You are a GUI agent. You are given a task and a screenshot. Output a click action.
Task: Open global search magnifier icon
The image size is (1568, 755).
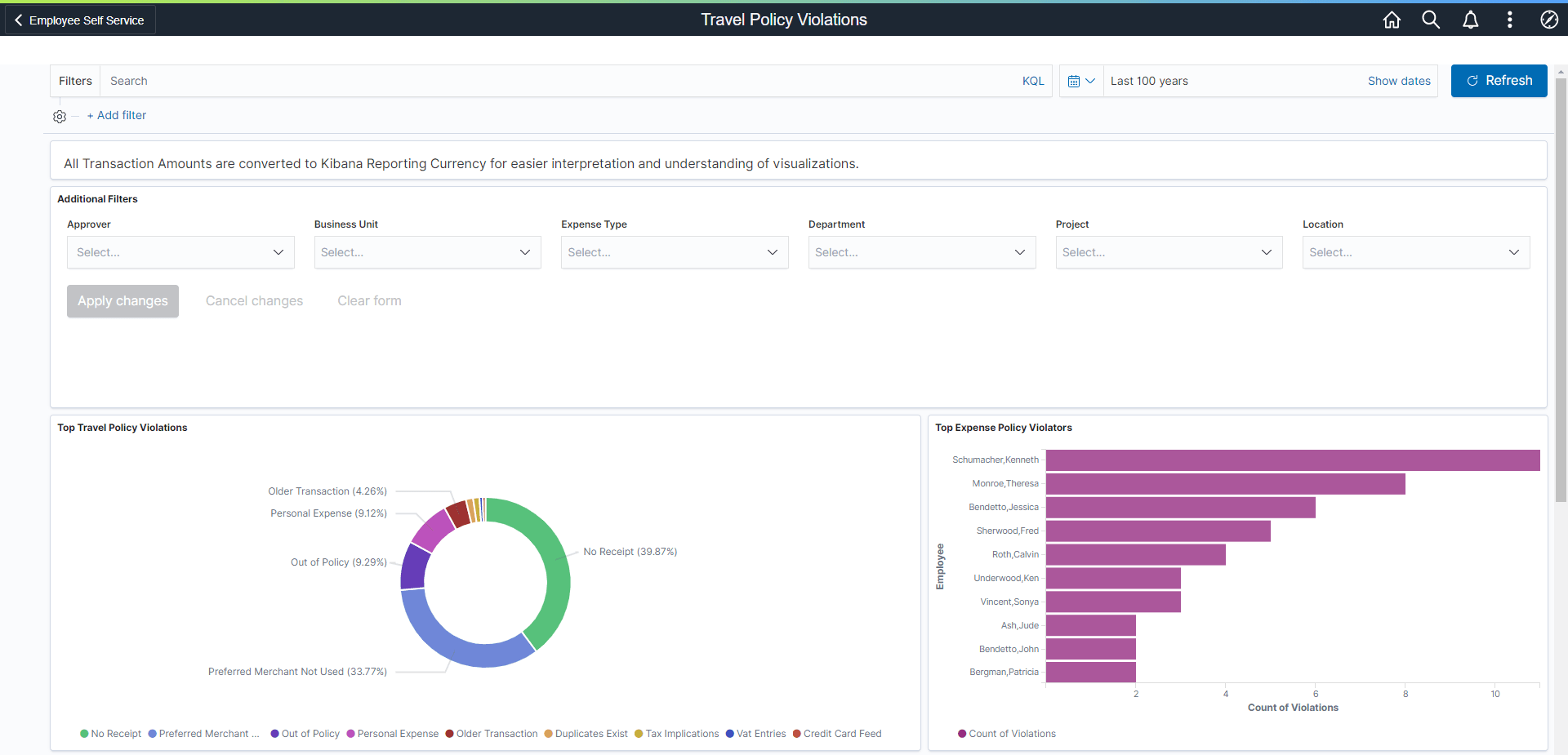point(1431,20)
